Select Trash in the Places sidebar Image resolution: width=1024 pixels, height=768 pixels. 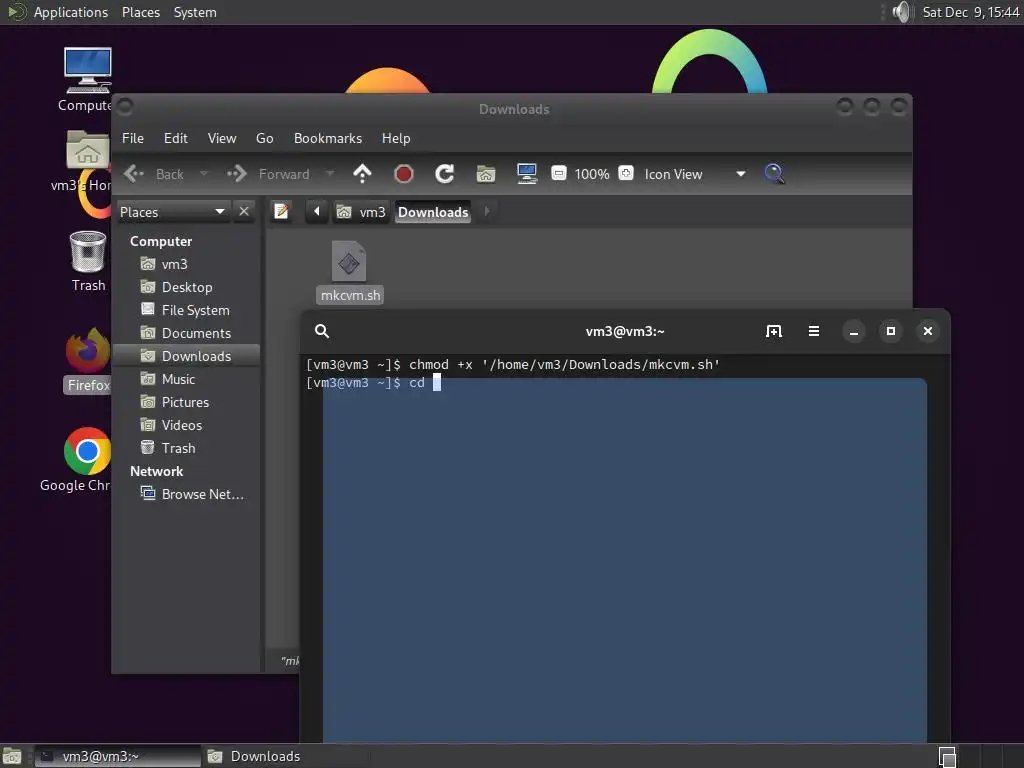[187, 448]
